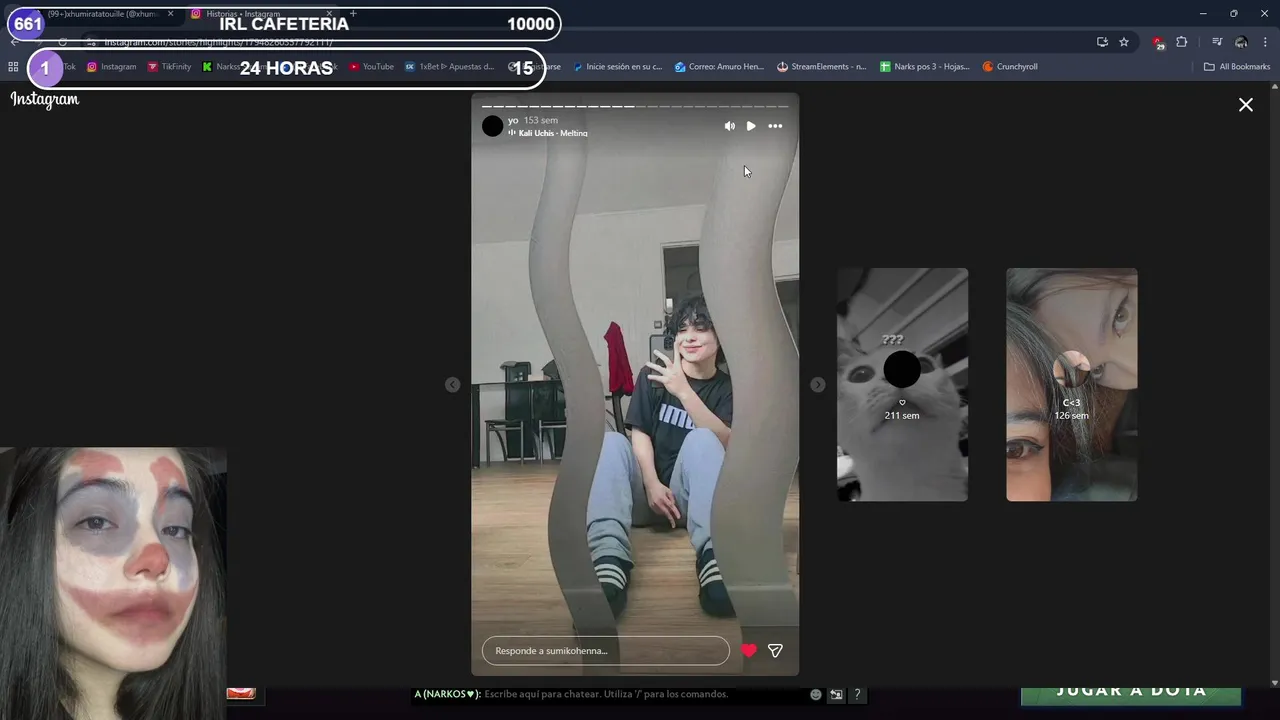The width and height of the screenshot is (1280, 720).
Task: Resume story with play button
Action: pyautogui.click(x=751, y=126)
